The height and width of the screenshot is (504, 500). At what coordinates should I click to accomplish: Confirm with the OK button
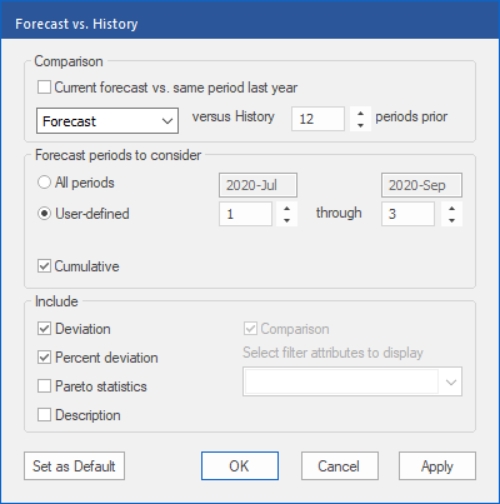(240, 466)
